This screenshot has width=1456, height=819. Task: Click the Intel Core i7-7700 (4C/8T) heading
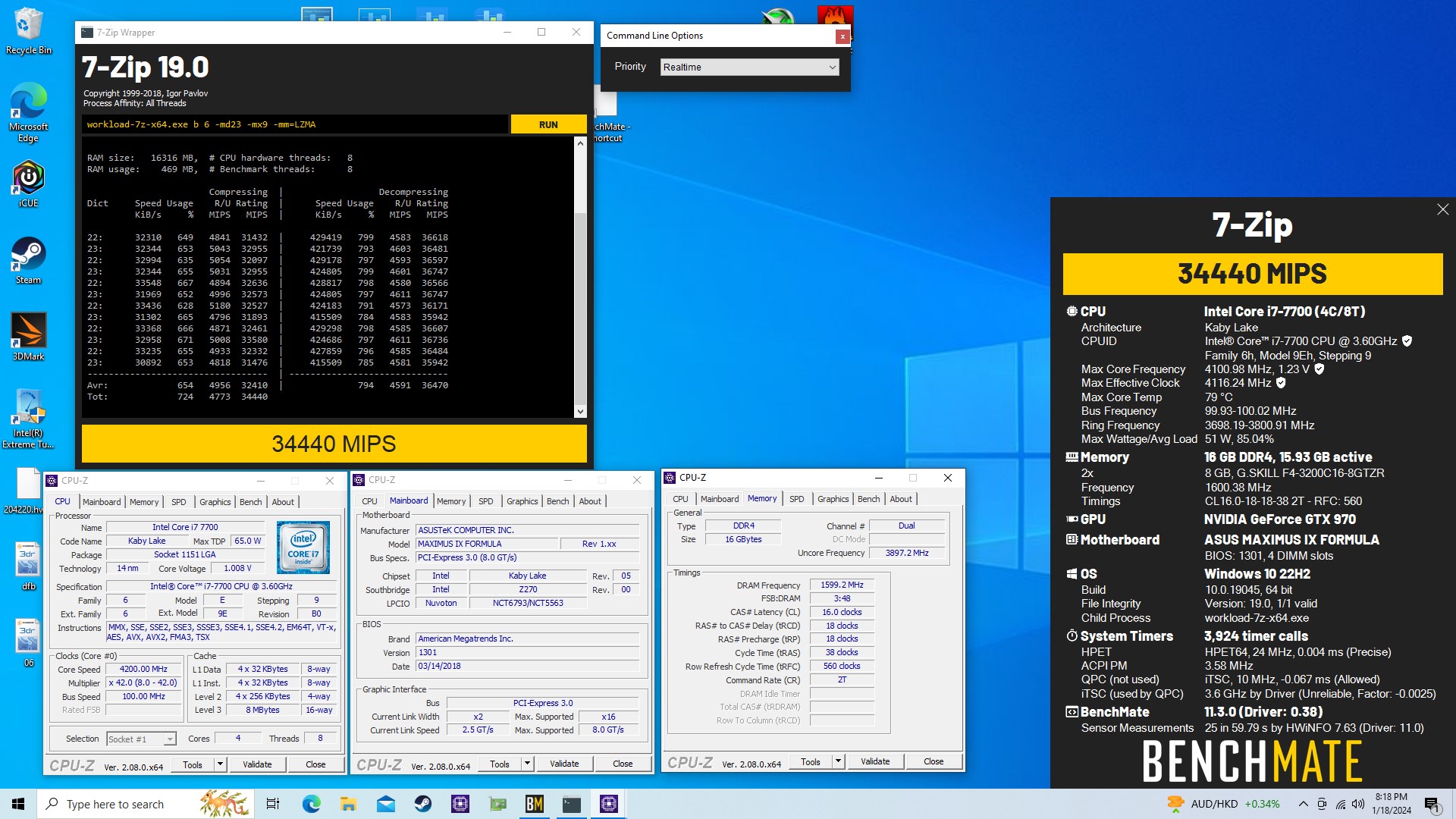[x=1285, y=312]
